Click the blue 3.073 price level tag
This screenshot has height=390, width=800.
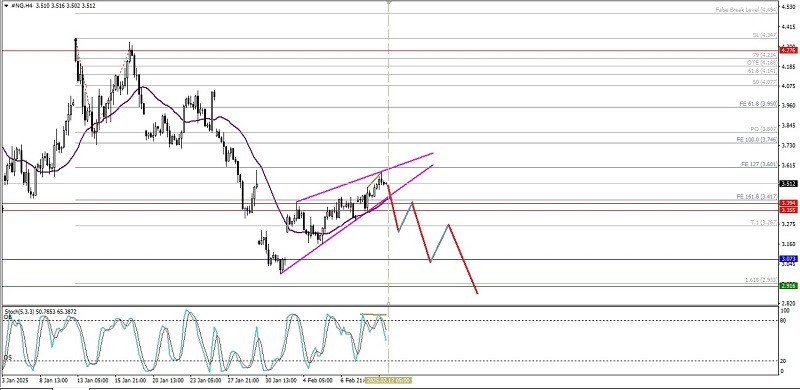pyautogui.click(x=789, y=259)
